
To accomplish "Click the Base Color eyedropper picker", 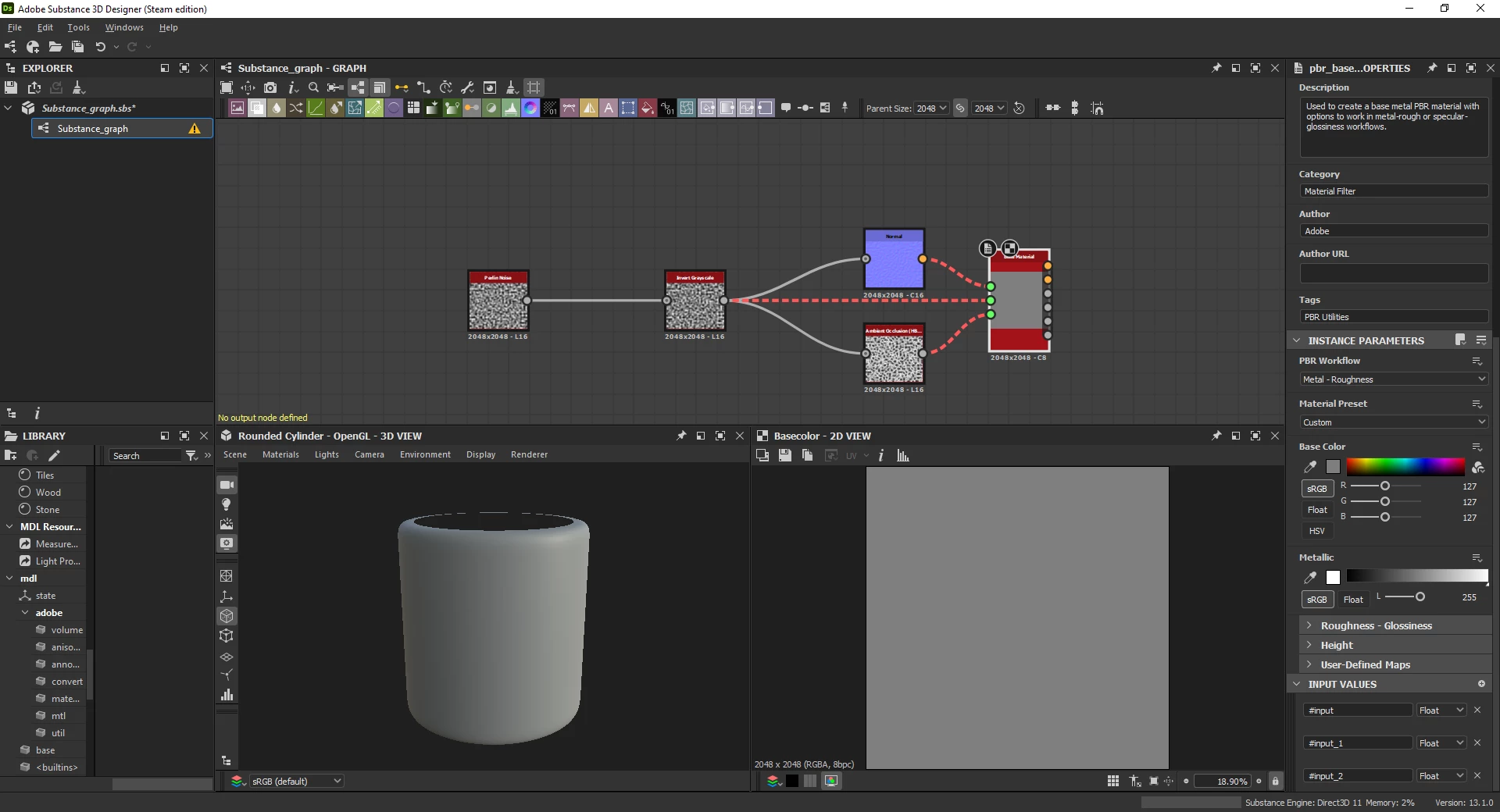I will 1310,467.
